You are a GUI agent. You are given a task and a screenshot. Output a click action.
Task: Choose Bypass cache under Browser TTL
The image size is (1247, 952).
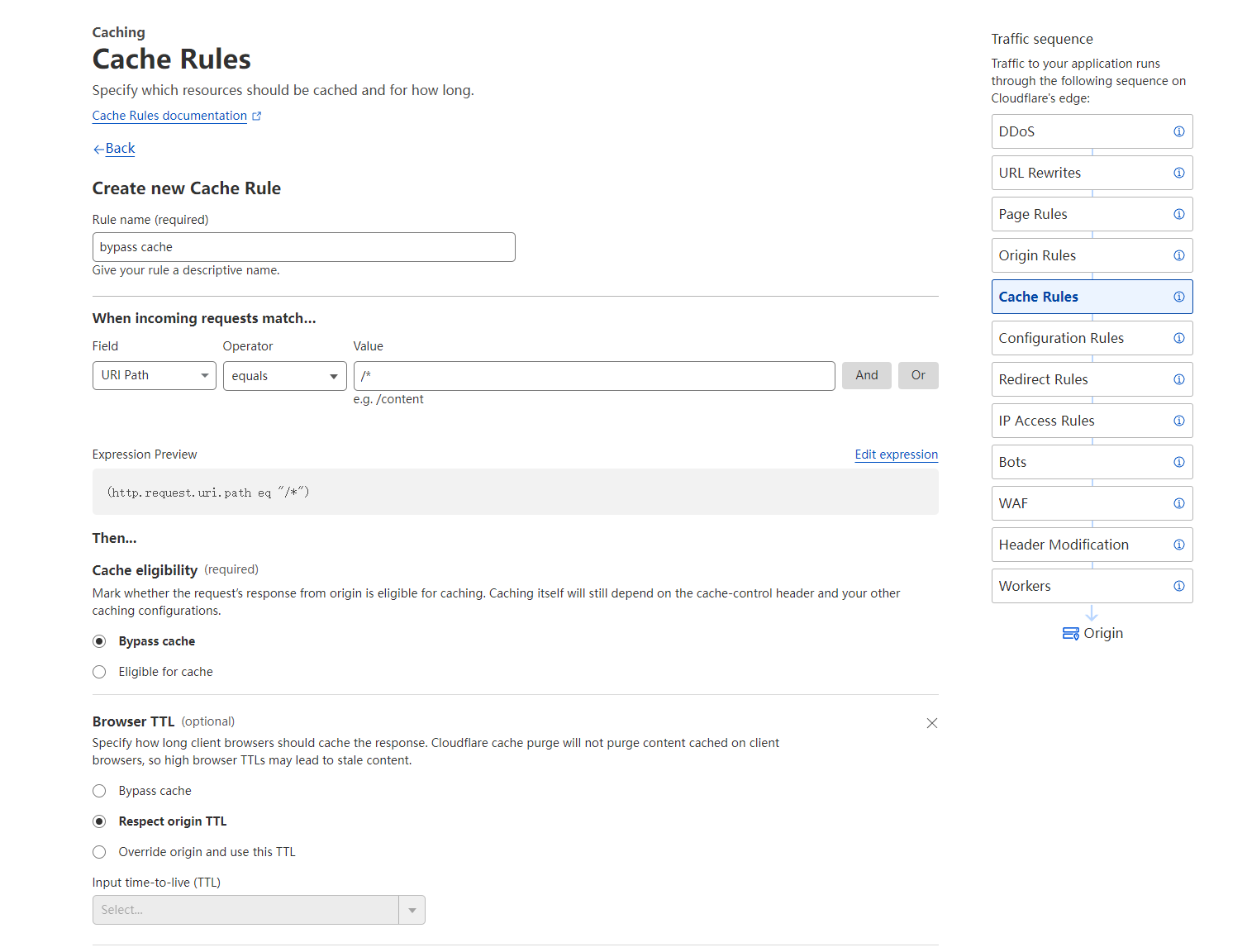pyautogui.click(x=100, y=791)
